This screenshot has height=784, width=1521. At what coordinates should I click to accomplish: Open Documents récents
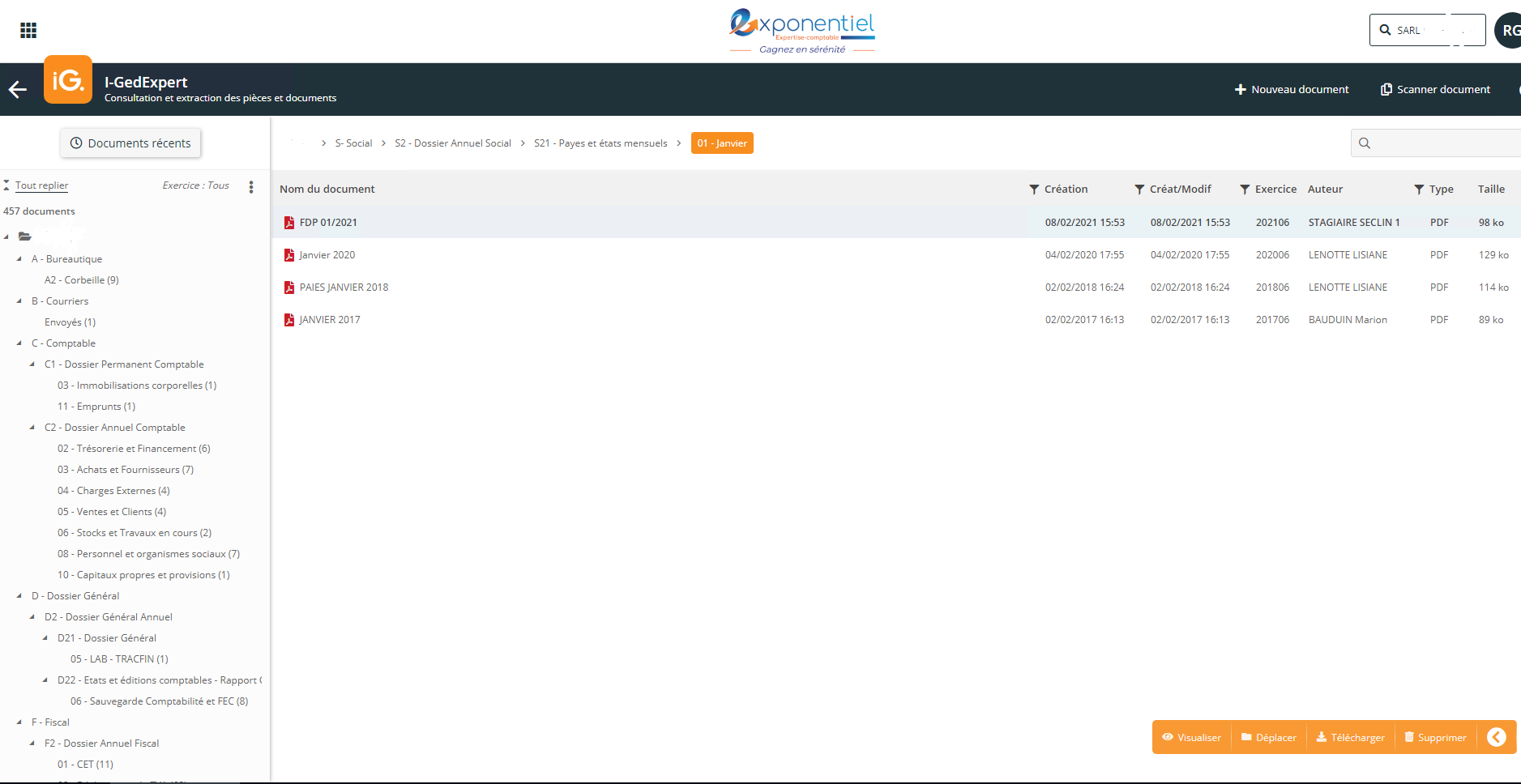tap(130, 143)
